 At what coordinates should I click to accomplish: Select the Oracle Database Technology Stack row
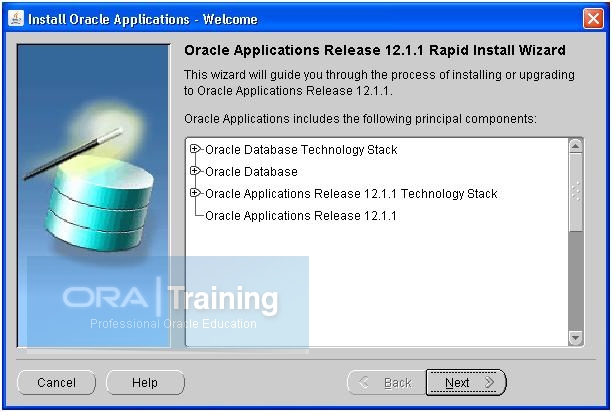[x=301, y=150]
